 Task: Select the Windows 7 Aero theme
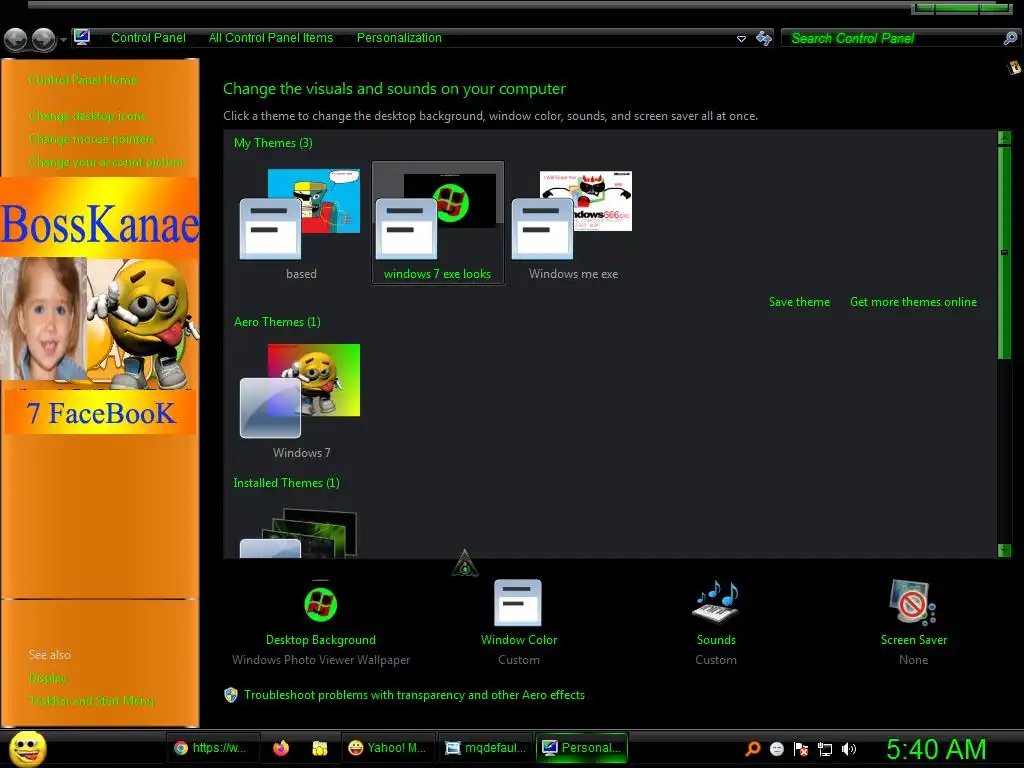coord(300,400)
